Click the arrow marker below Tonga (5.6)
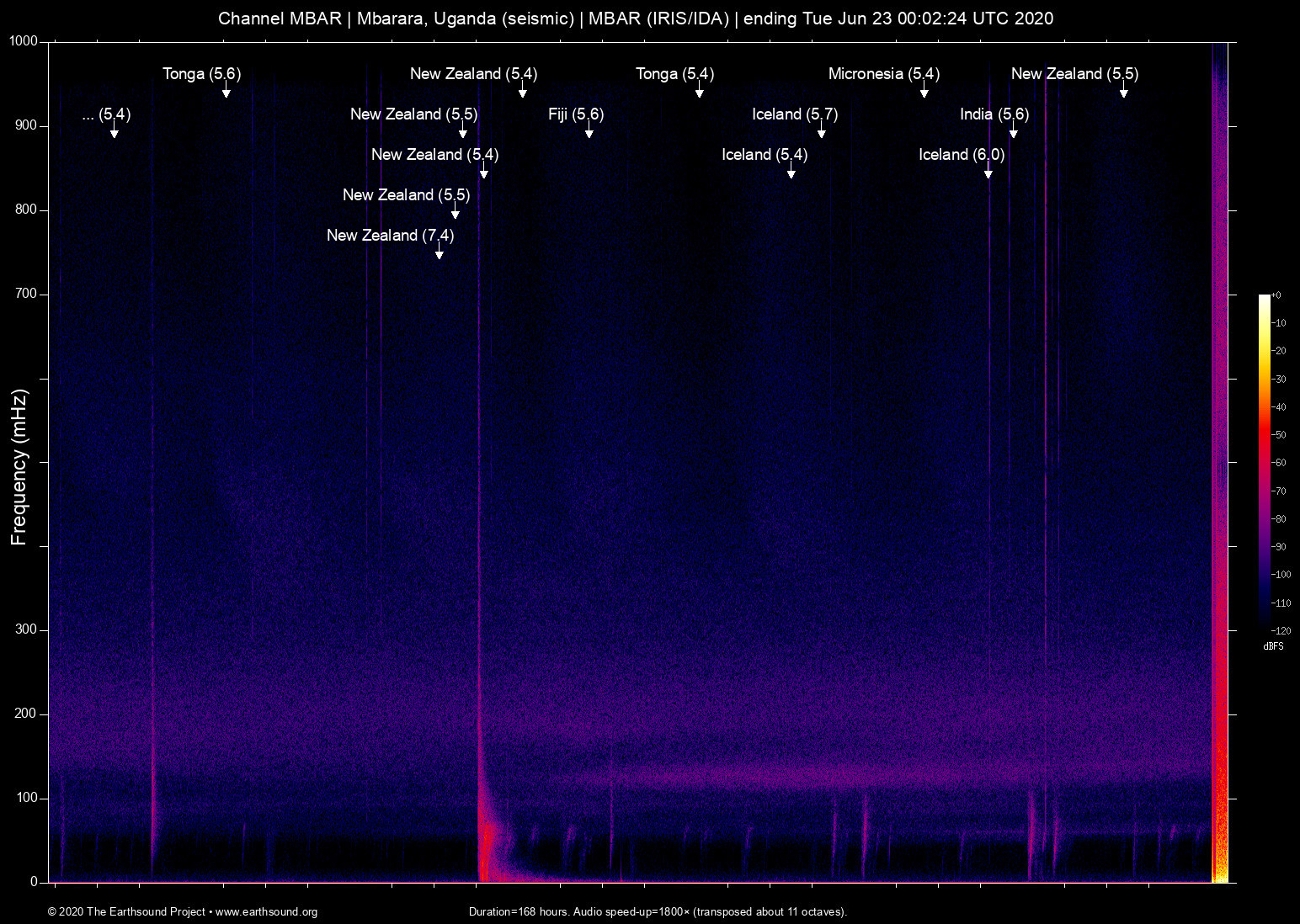The width and height of the screenshot is (1300, 924). (x=226, y=92)
